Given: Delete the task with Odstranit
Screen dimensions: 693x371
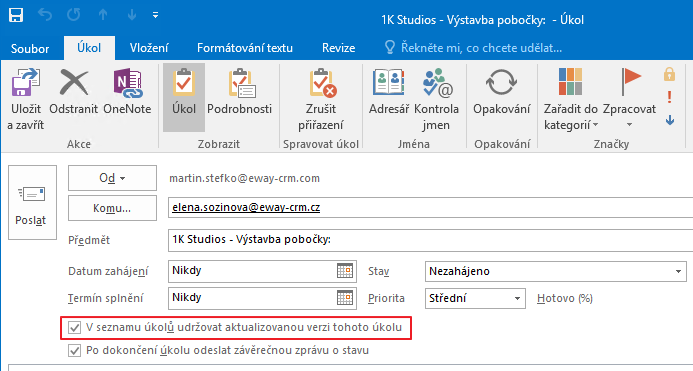Looking at the screenshot, I should point(73,92).
